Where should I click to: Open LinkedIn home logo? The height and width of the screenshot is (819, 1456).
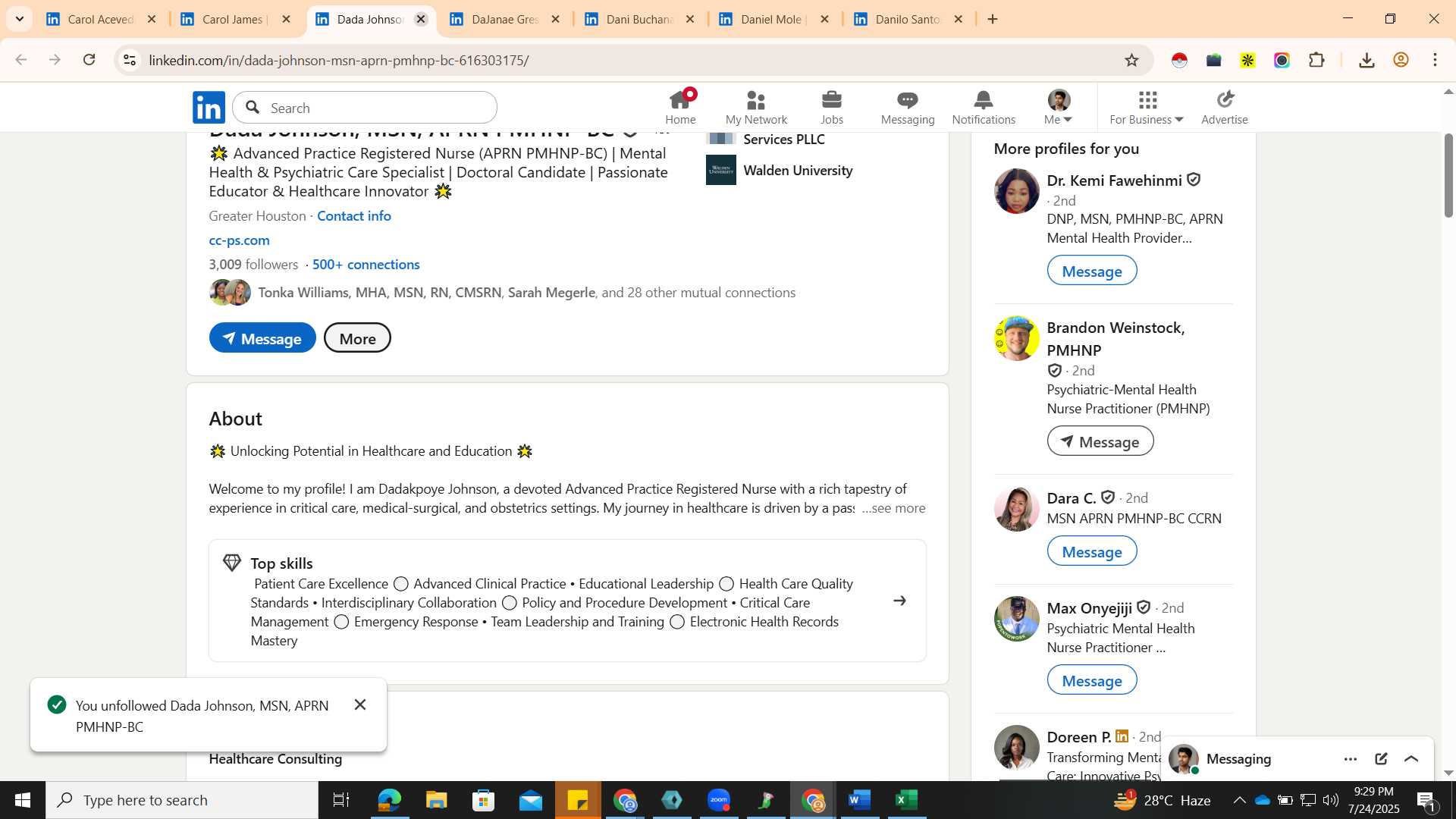point(209,108)
